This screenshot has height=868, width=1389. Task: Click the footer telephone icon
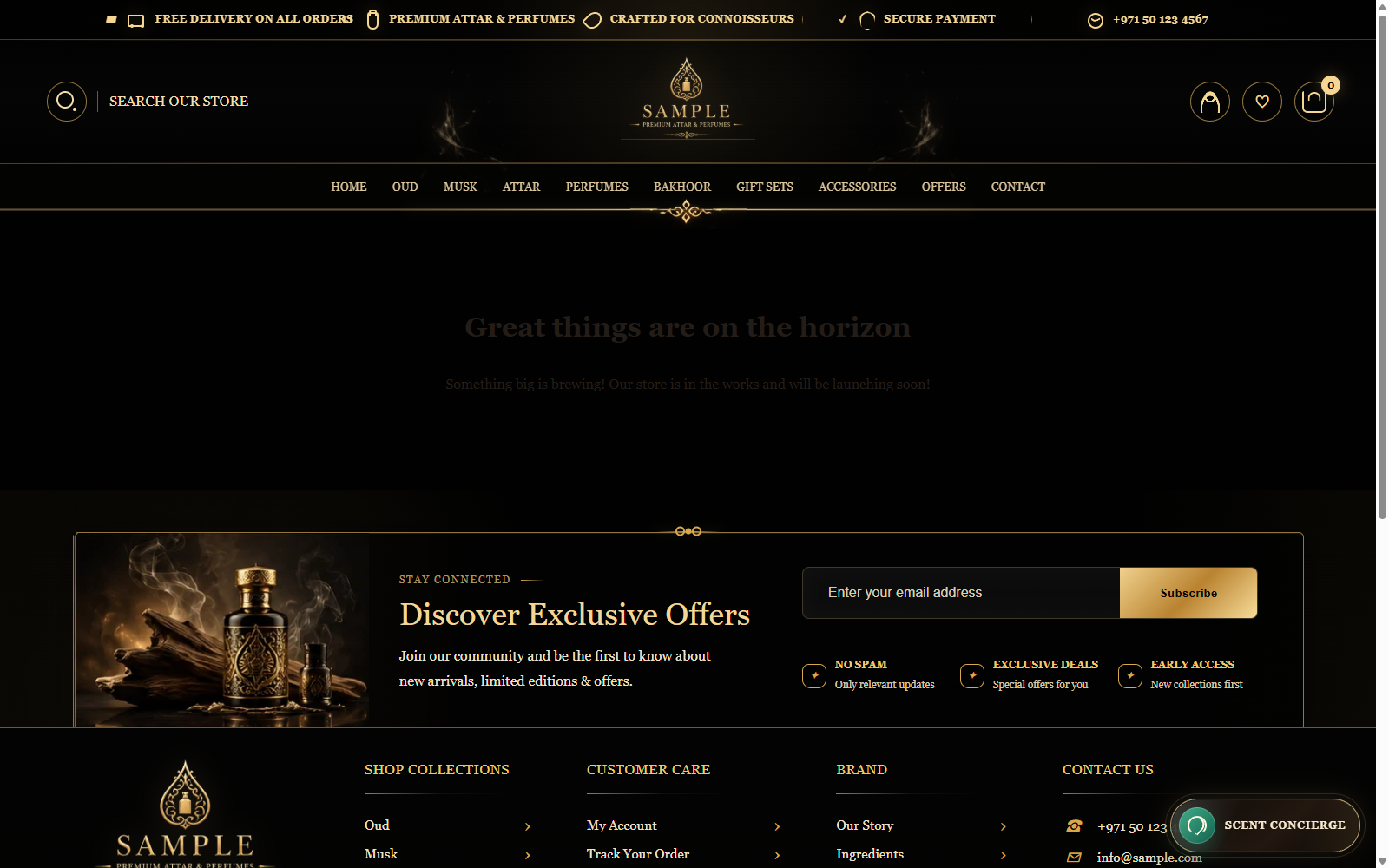1075,826
